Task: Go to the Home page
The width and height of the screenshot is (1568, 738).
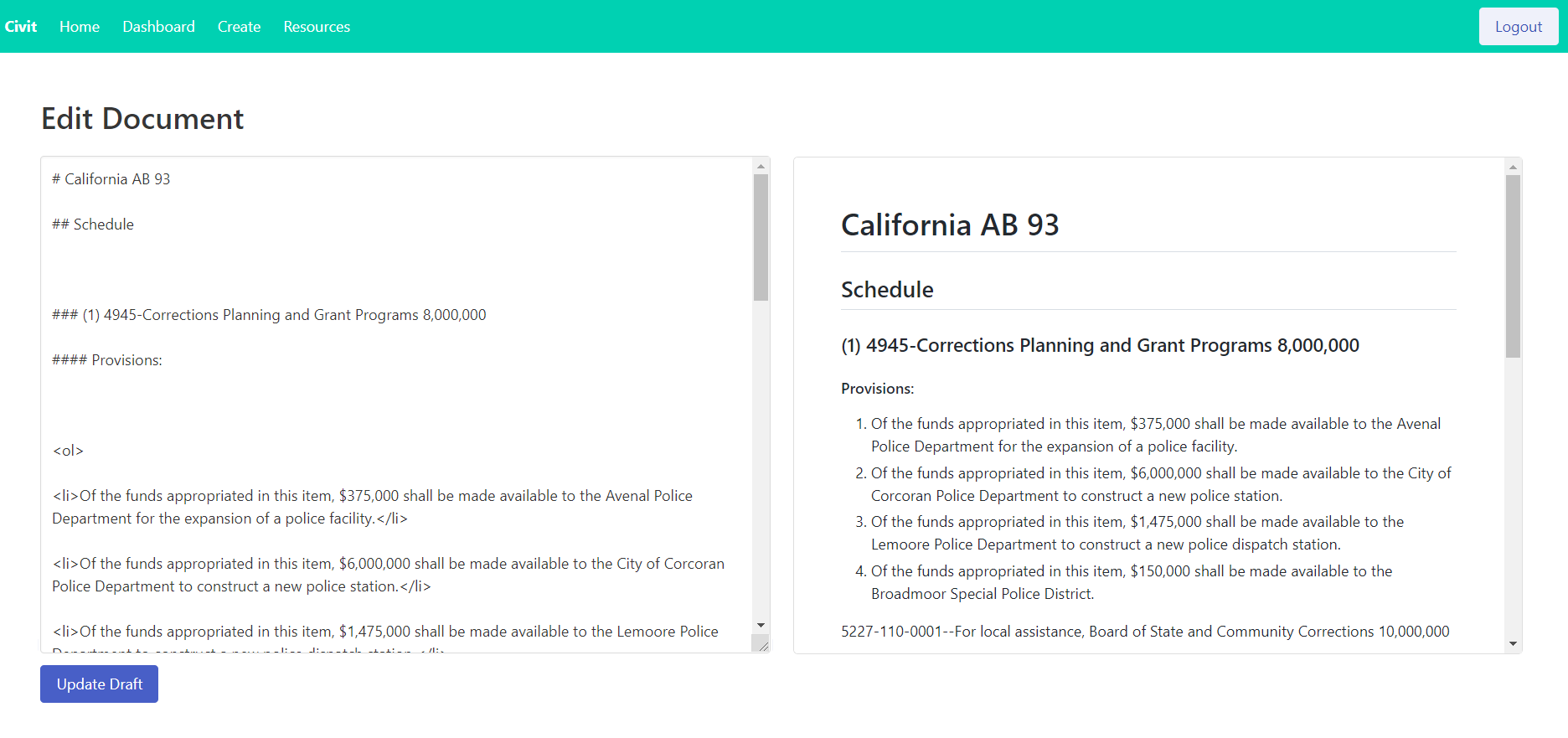Action: (x=80, y=26)
